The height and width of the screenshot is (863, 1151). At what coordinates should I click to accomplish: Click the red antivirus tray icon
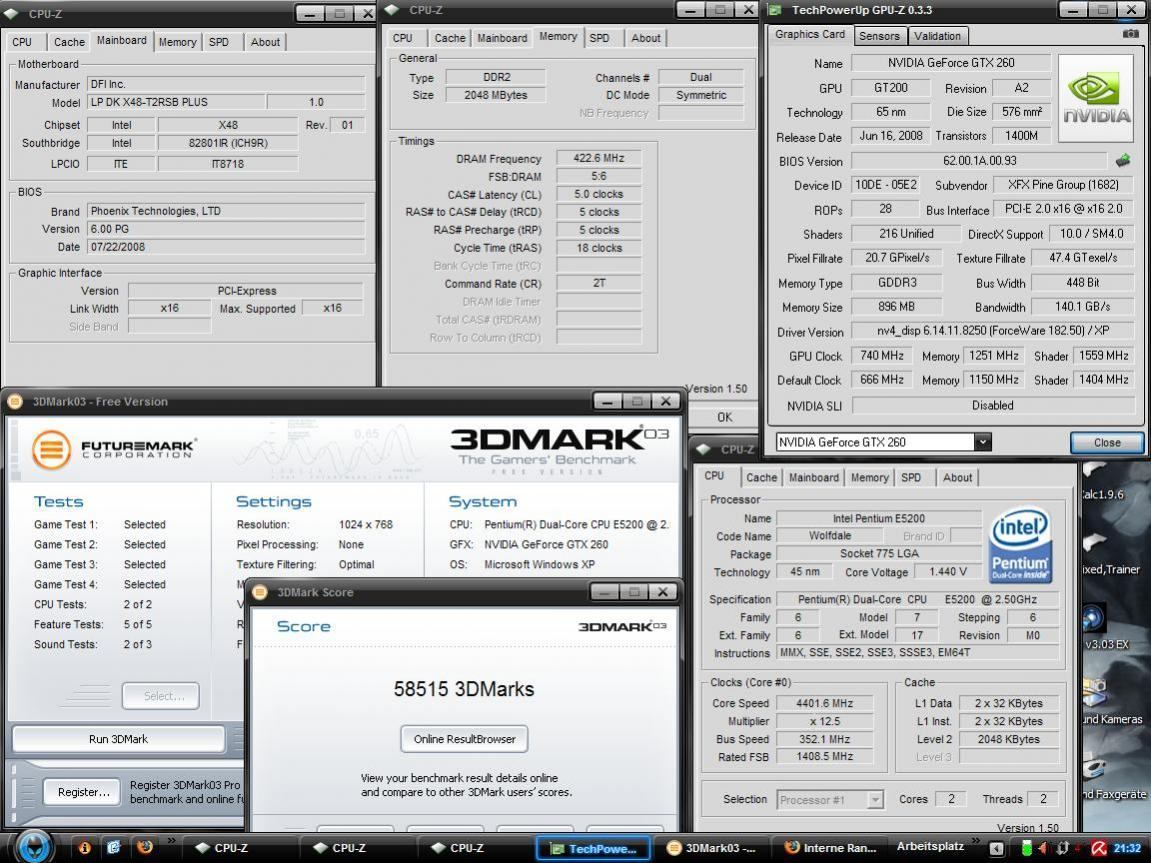coord(1098,848)
